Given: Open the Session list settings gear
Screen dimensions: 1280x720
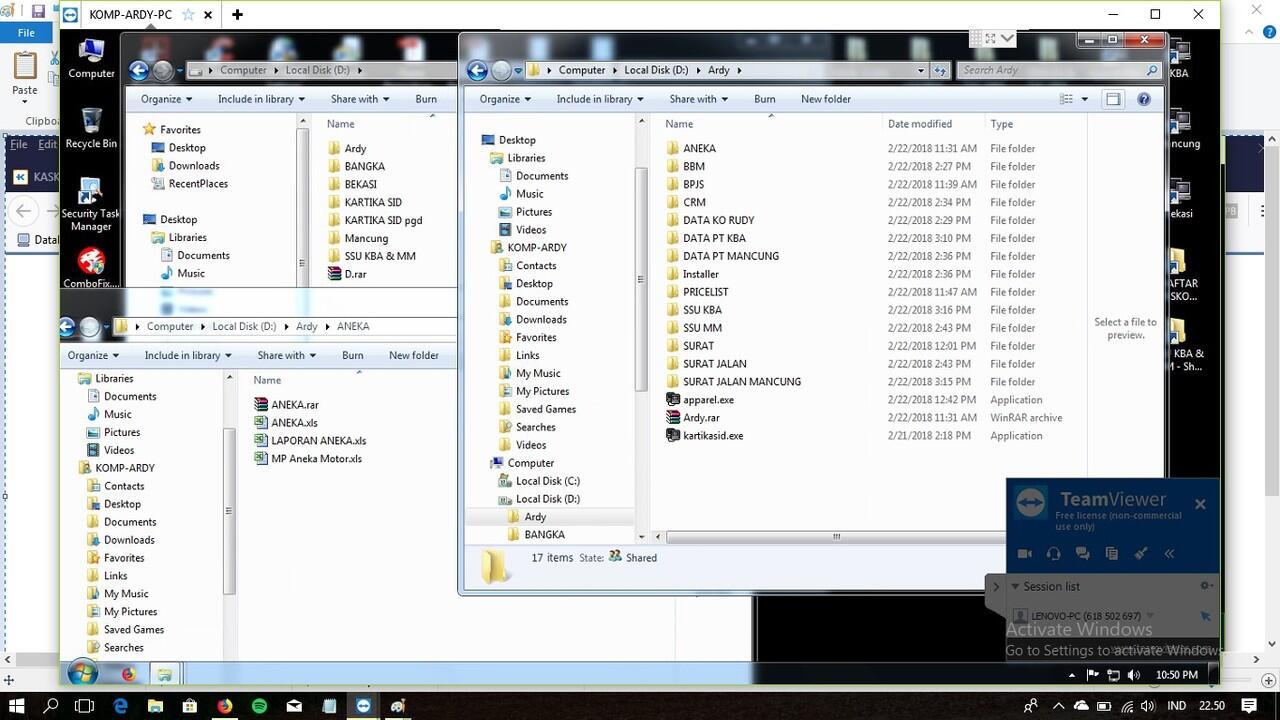Looking at the screenshot, I should point(1205,586).
